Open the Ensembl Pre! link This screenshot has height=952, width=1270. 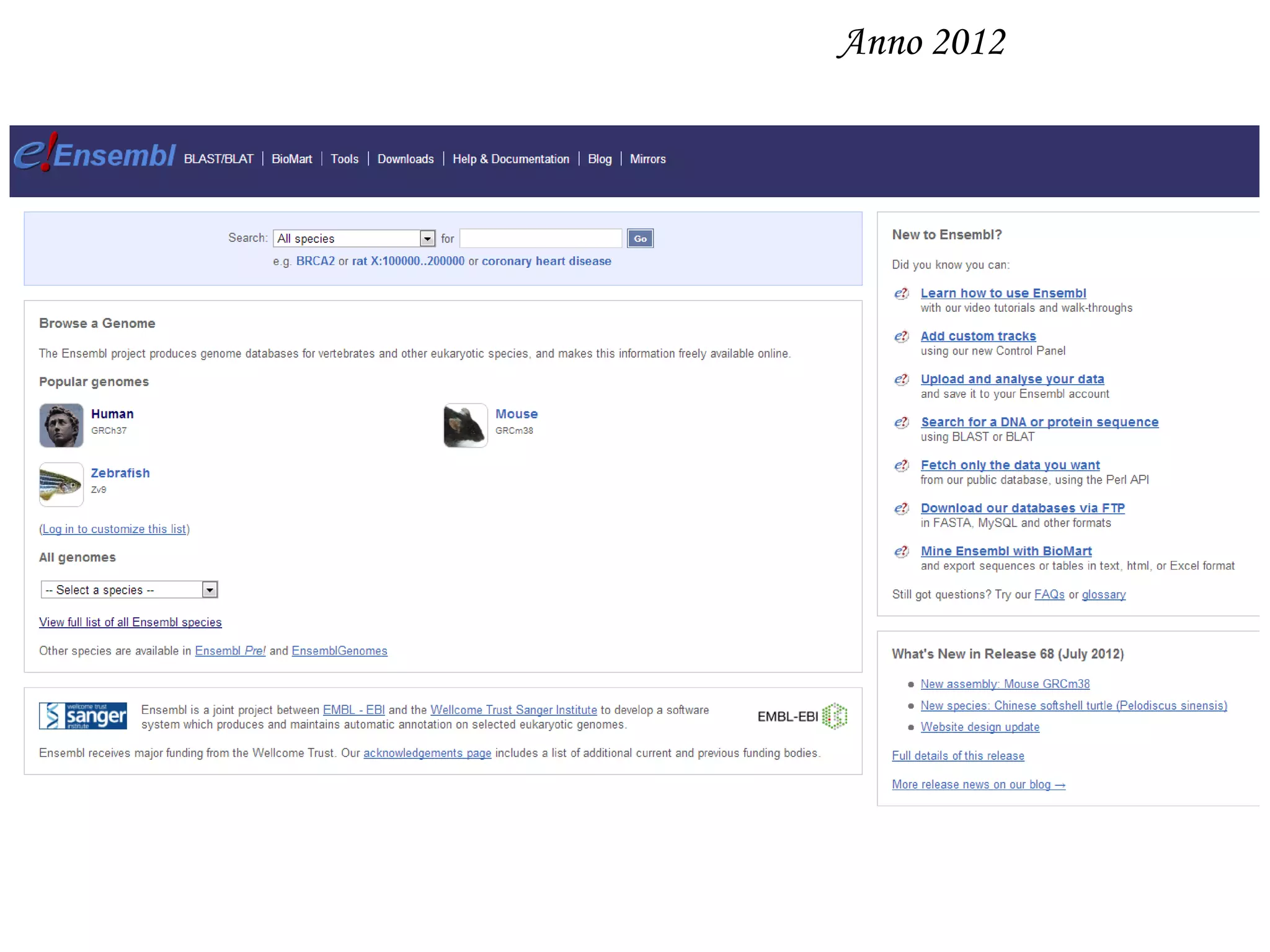(230, 651)
